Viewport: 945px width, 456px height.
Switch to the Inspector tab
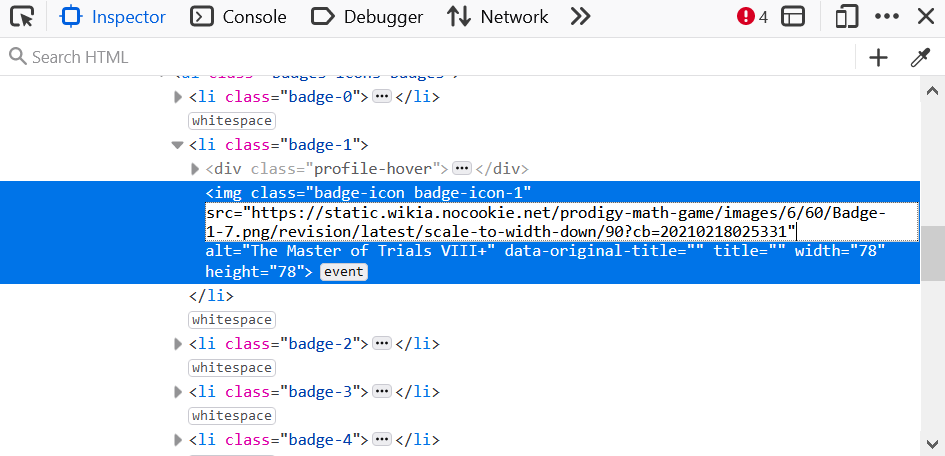point(113,17)
